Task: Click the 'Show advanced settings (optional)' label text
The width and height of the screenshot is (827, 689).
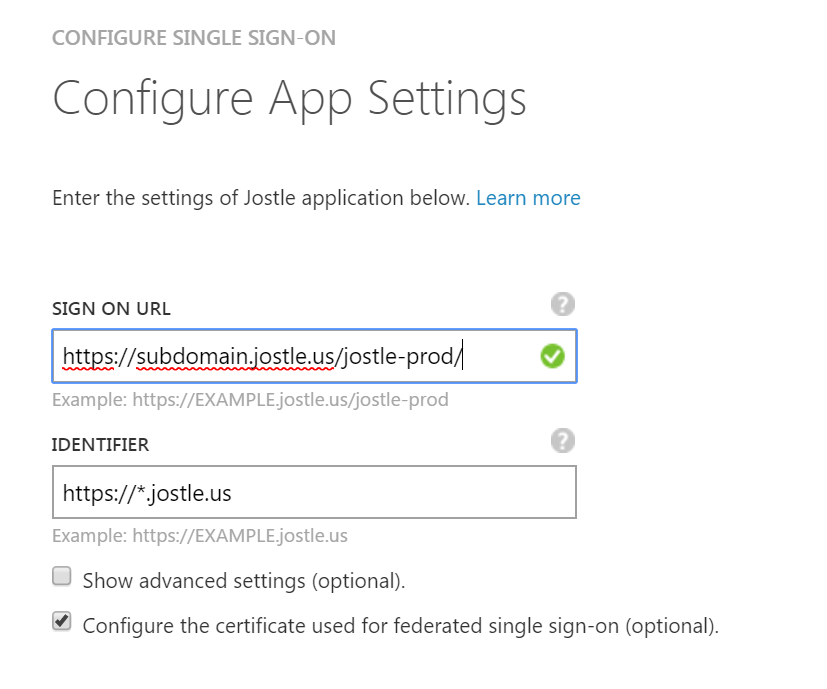Action: [x=244, y=581]
